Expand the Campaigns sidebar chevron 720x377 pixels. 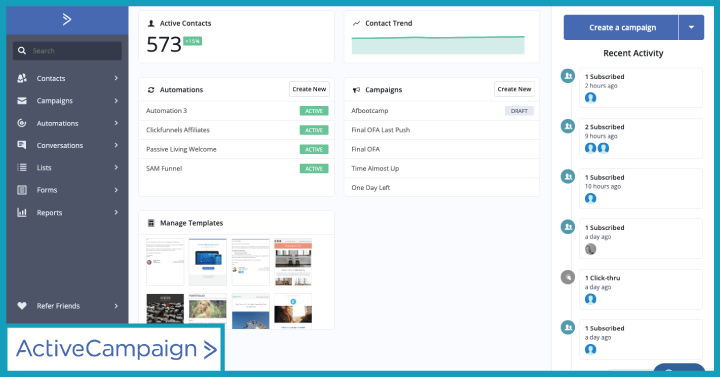(116, 101)
